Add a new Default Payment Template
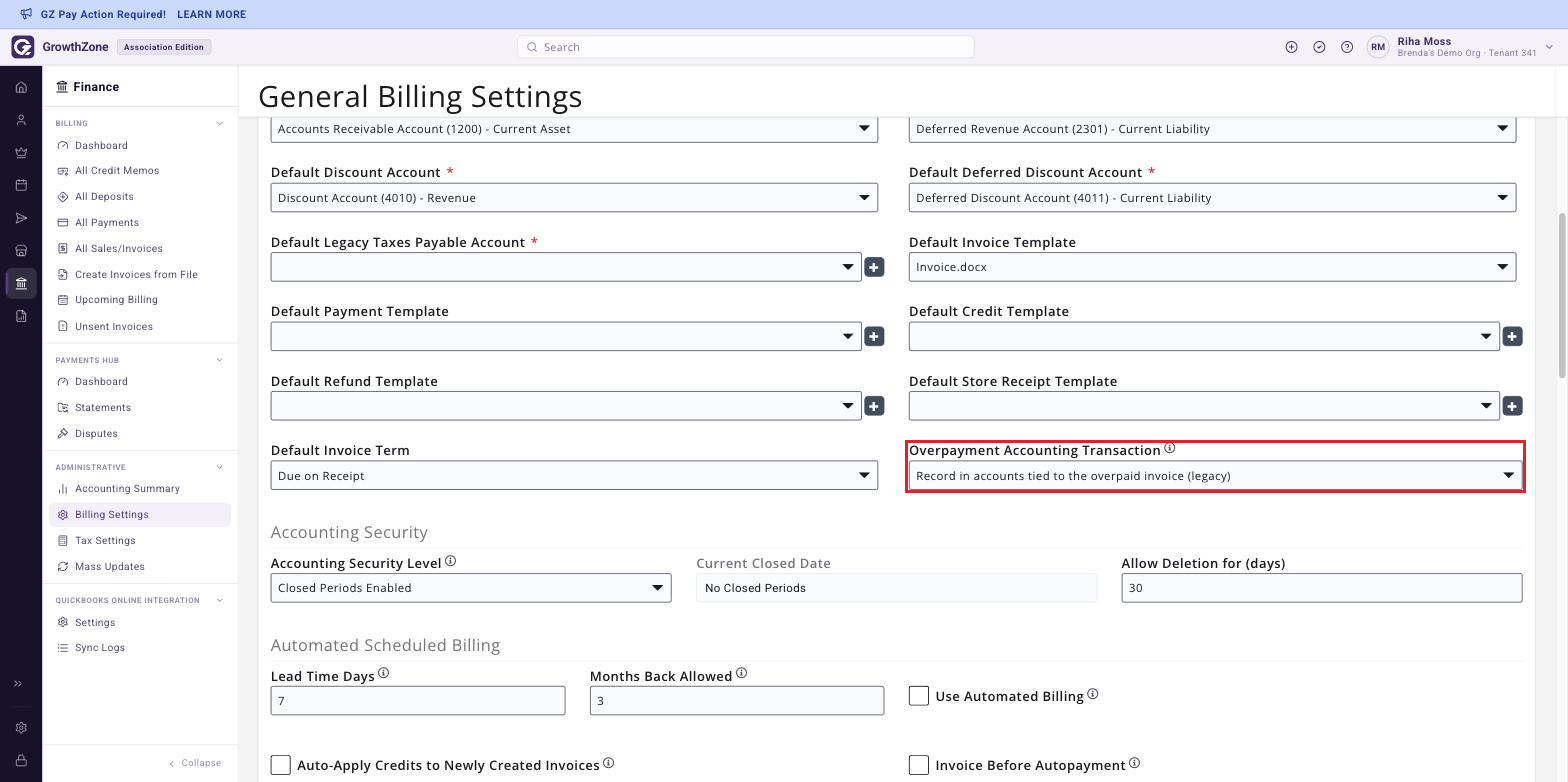Image resolution: width=1568 pixels, height=782 pixels. 874,337
